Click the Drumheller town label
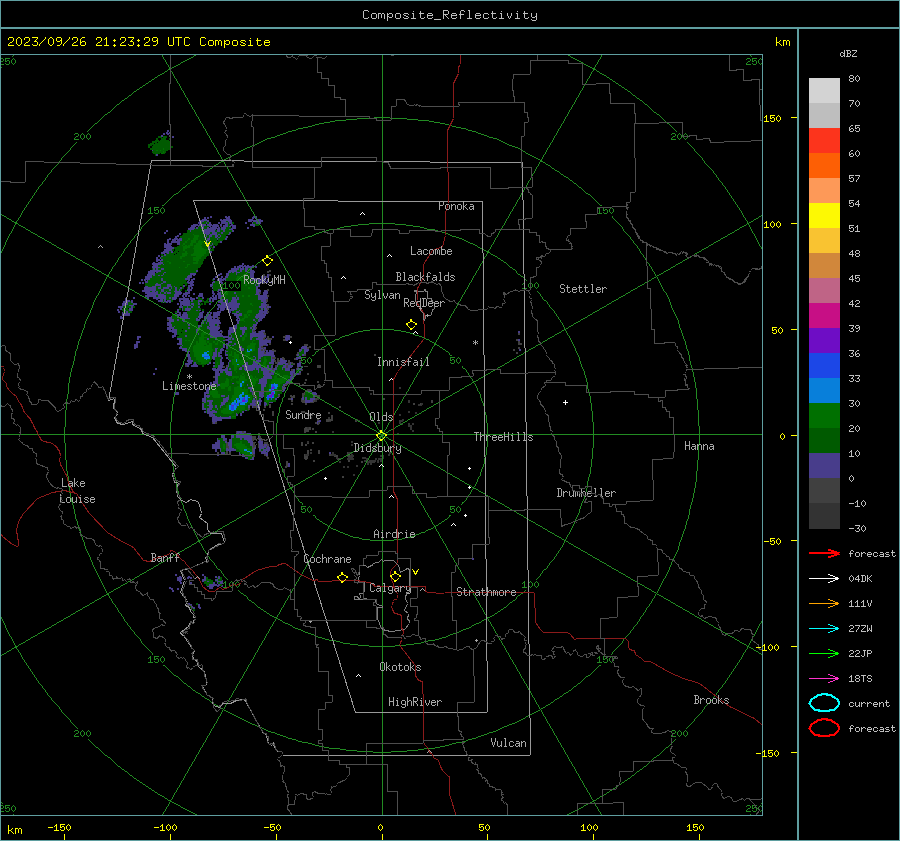Image resolution: width=900 pixels, height=841 pixels. pyautogui.click(x=586, y=493)
